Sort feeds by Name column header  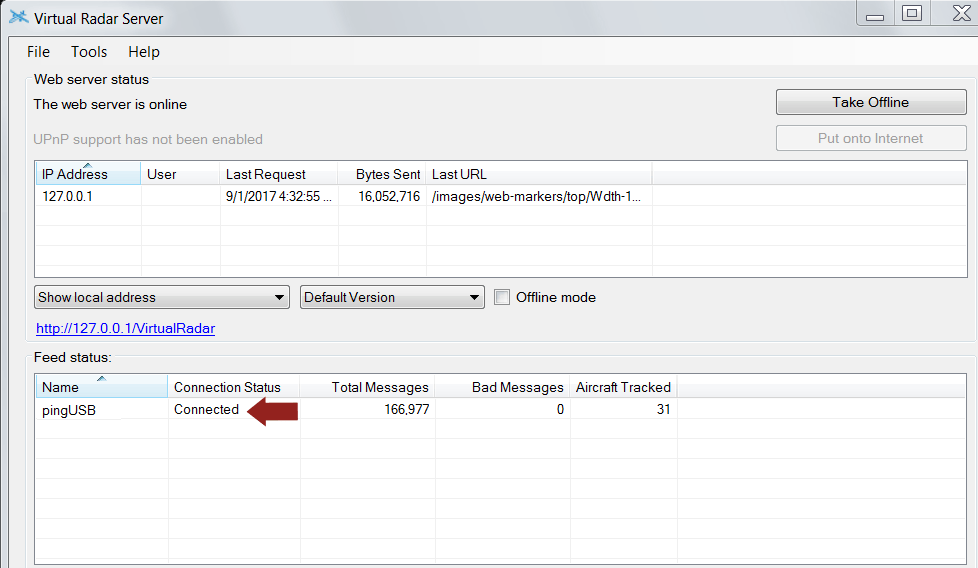pos(102,387)
